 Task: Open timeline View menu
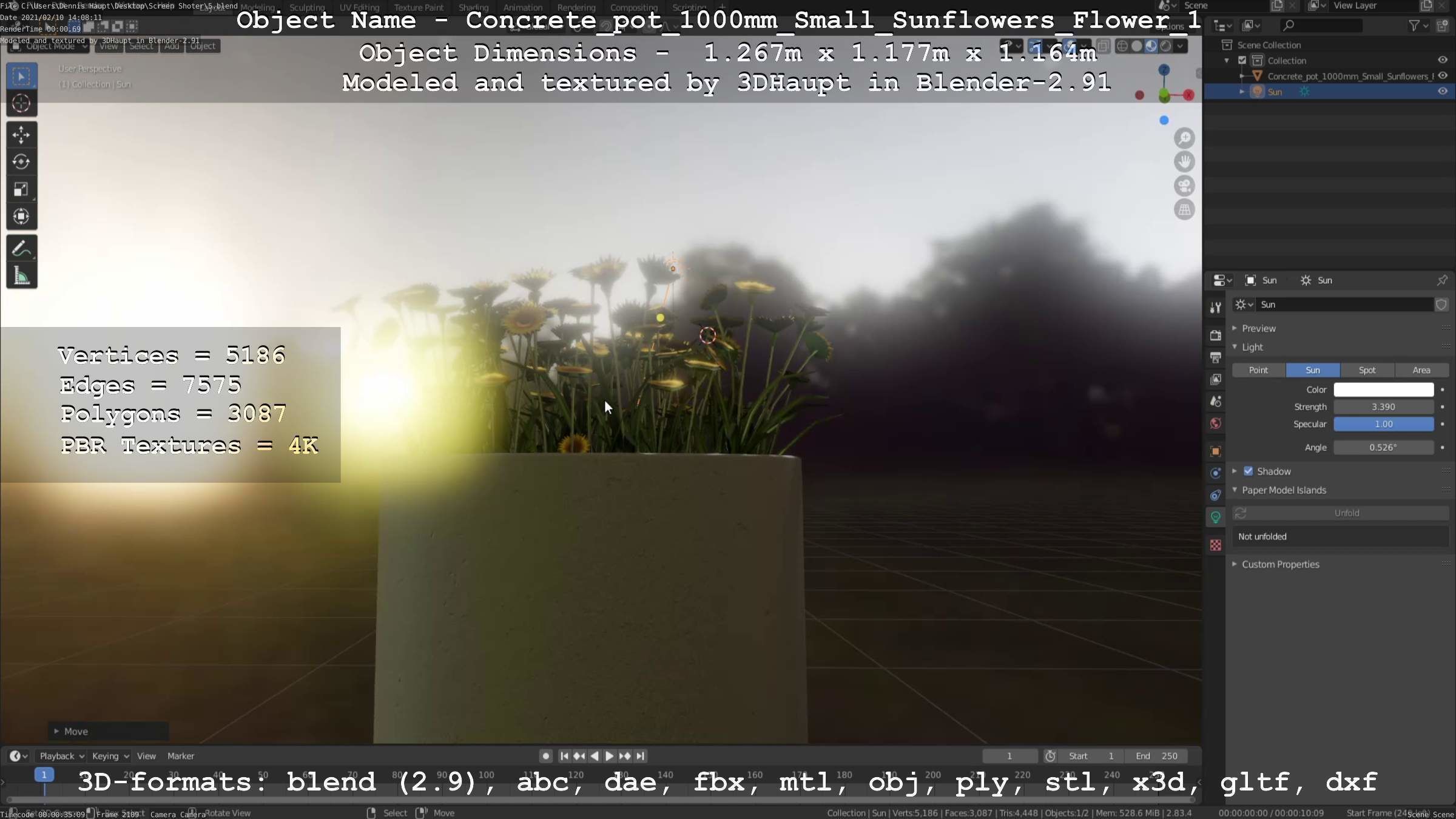146,756
